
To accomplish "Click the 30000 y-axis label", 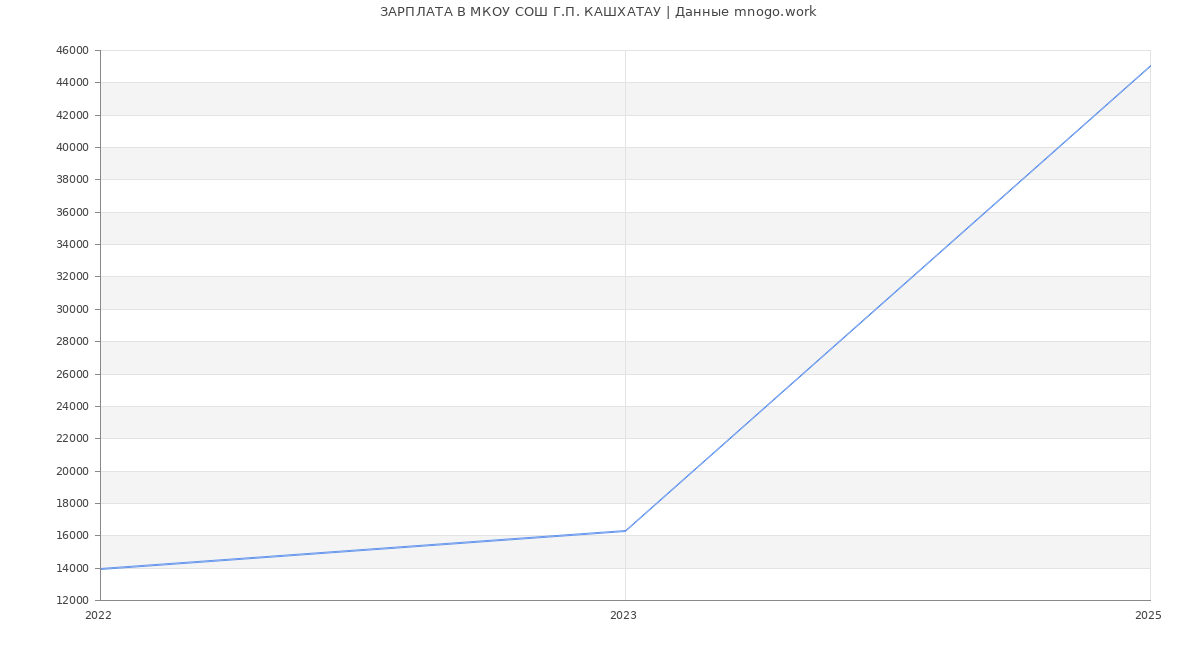I will point(72,309).
